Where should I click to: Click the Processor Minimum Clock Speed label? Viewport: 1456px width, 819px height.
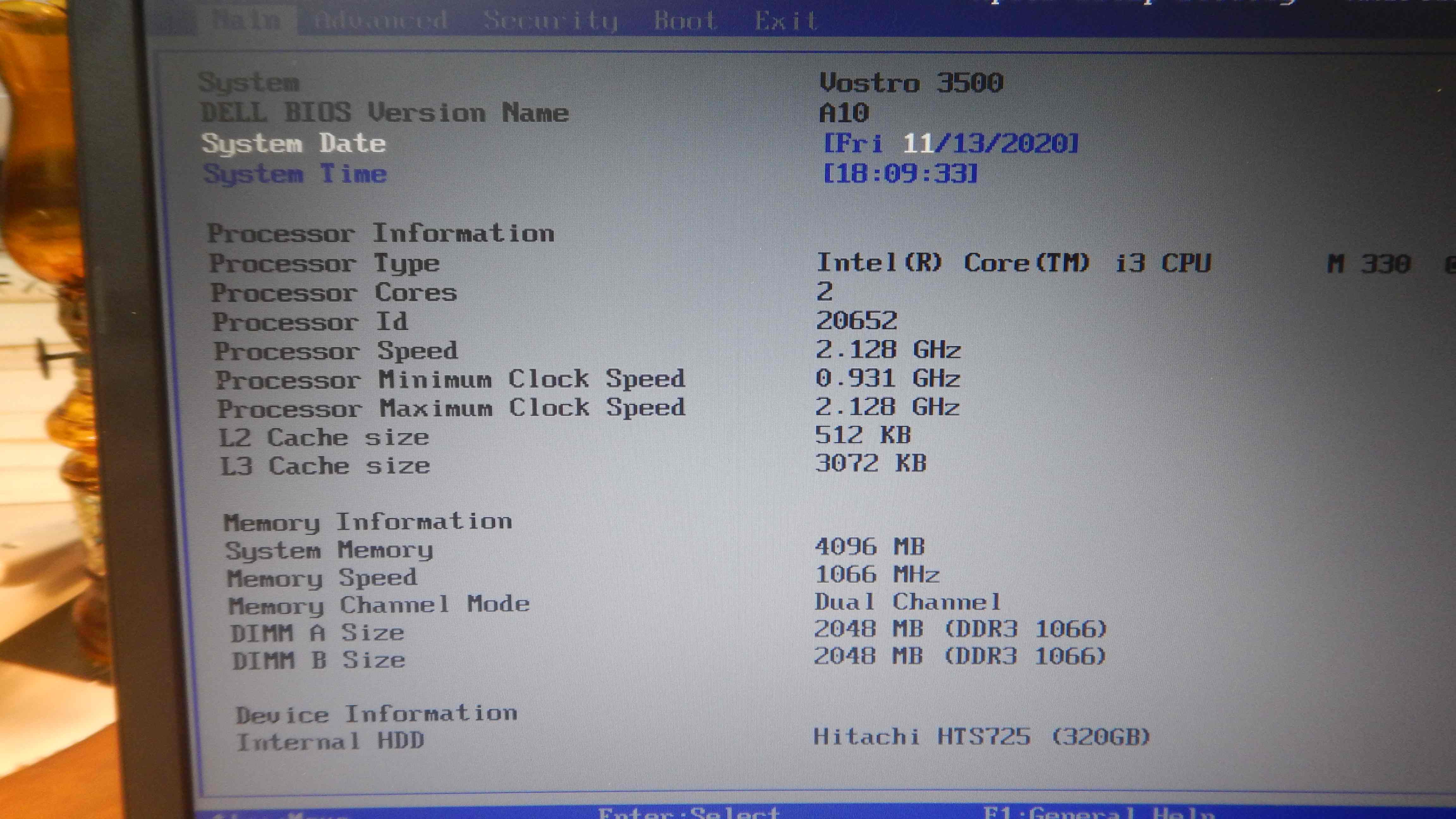click(x=451, y=379)
